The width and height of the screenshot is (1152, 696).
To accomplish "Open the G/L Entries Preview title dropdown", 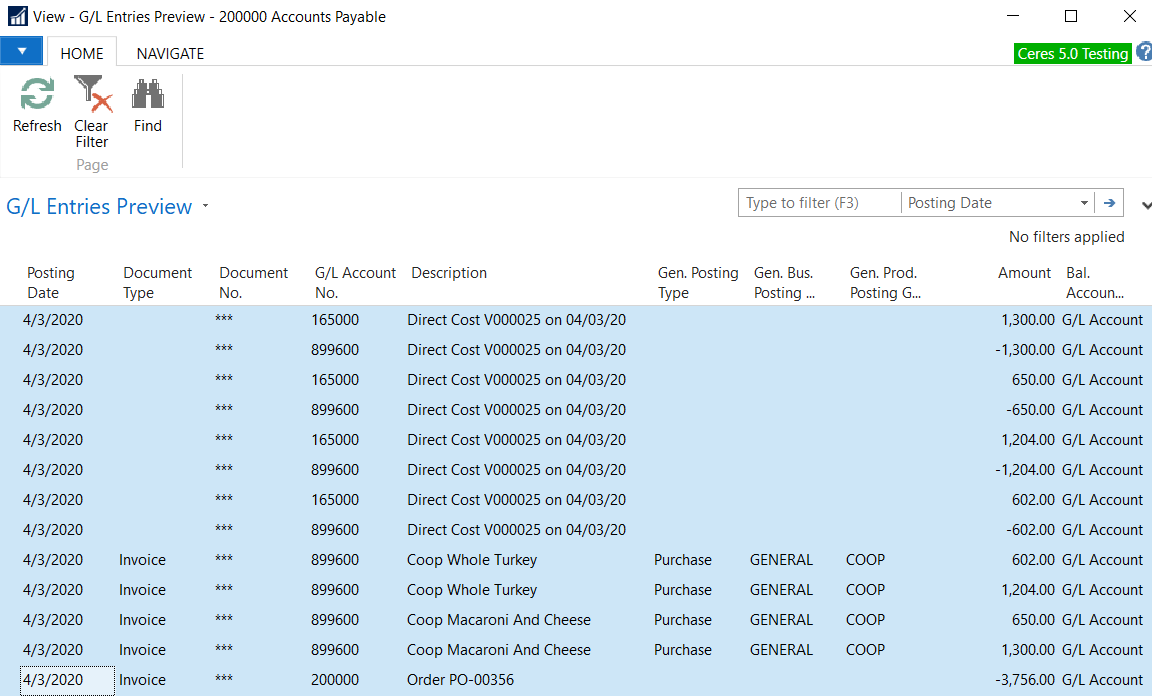I will click(x=205, y=206).
